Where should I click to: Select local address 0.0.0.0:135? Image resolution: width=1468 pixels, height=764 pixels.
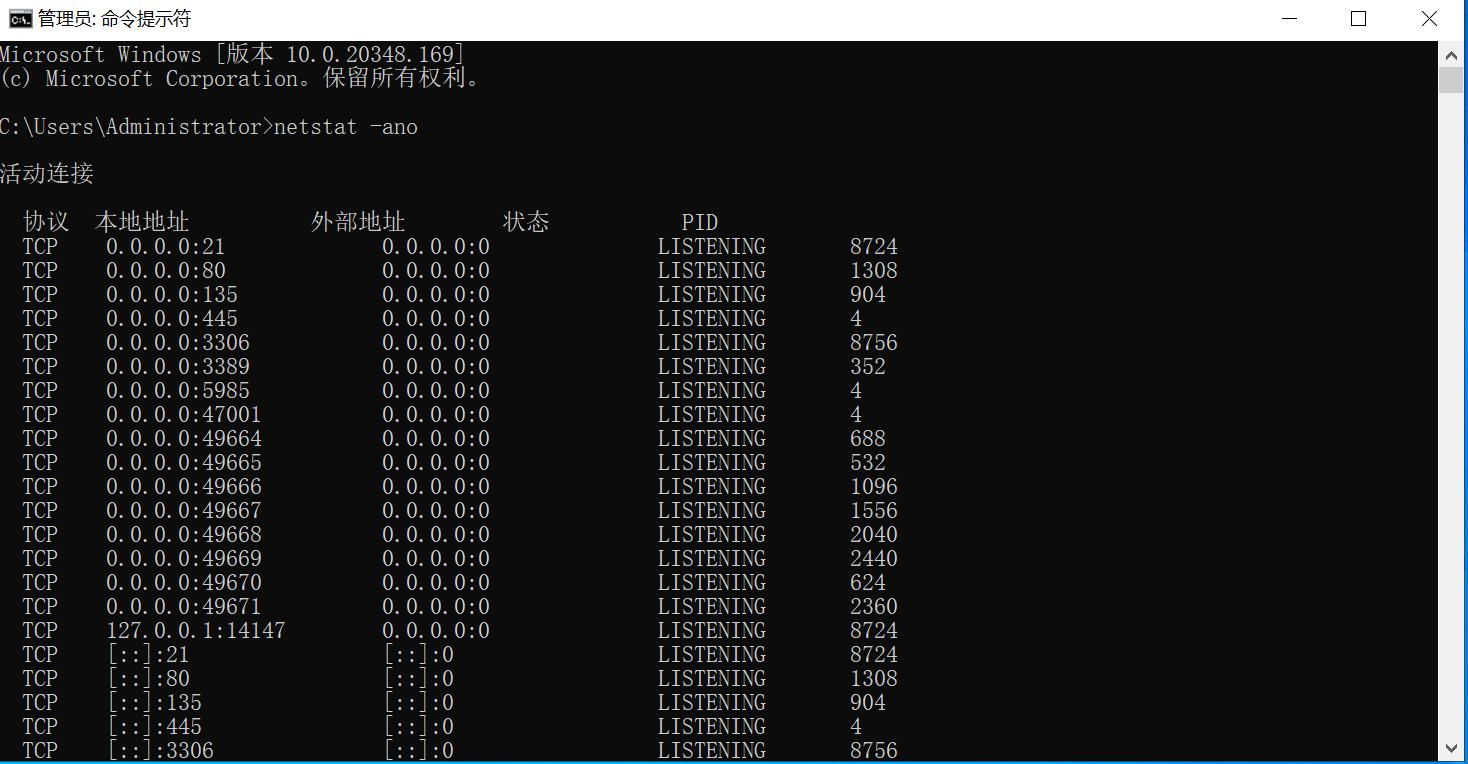coord(172,294)
